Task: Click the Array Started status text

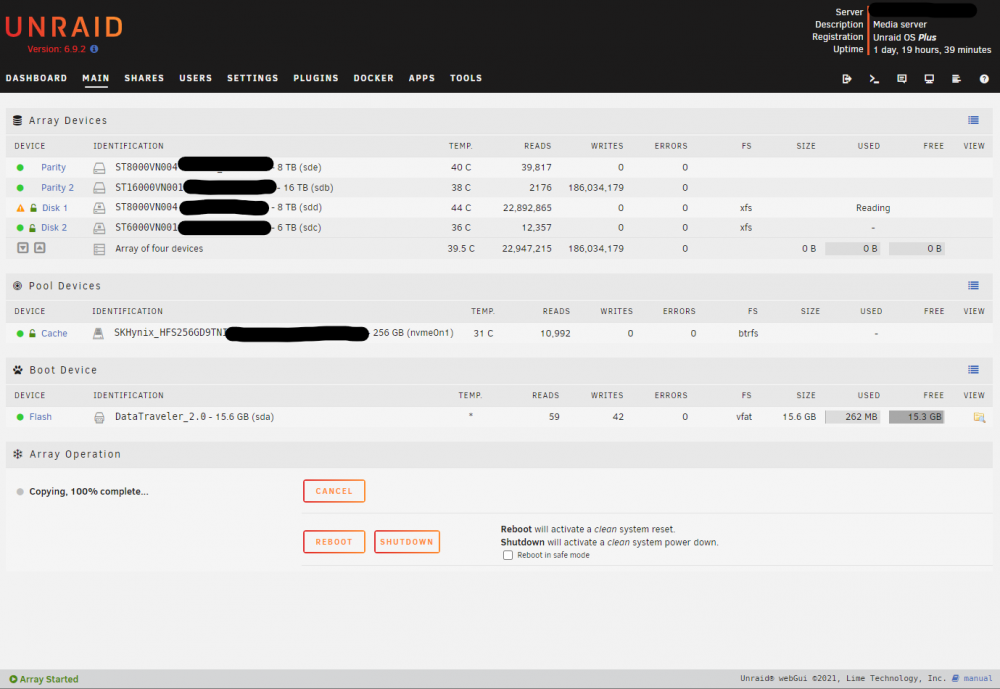Action: coord(49,679)
